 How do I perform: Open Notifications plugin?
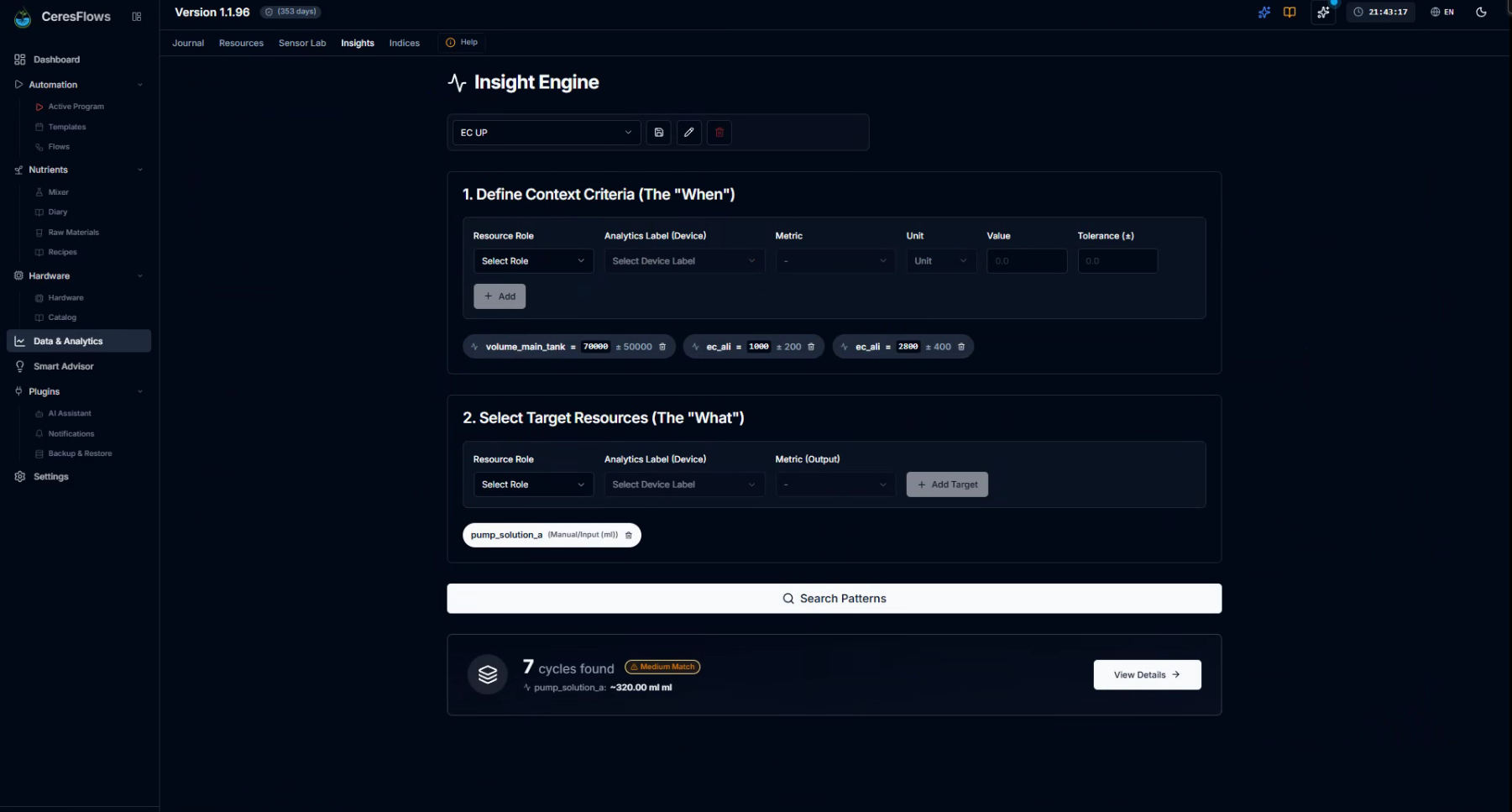click(71, 434)
